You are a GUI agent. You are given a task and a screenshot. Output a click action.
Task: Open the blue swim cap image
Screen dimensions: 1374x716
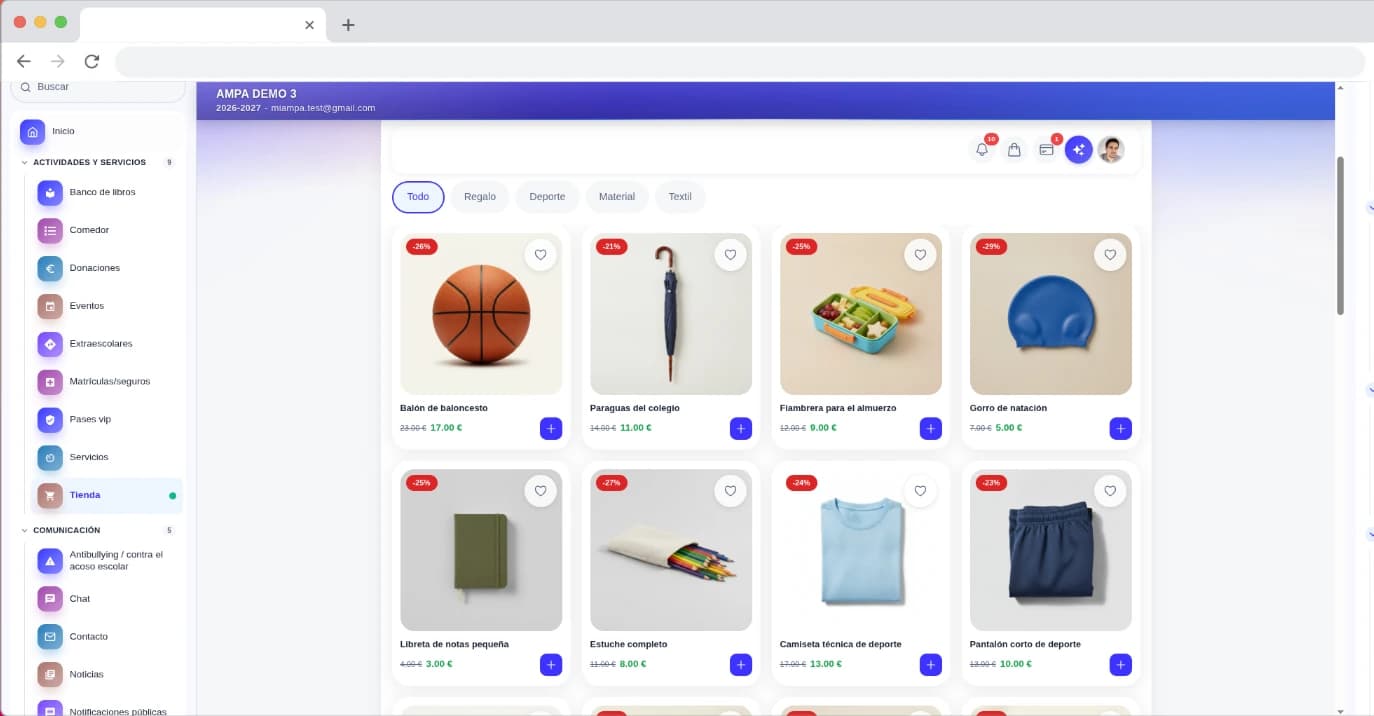point(1051,314)
